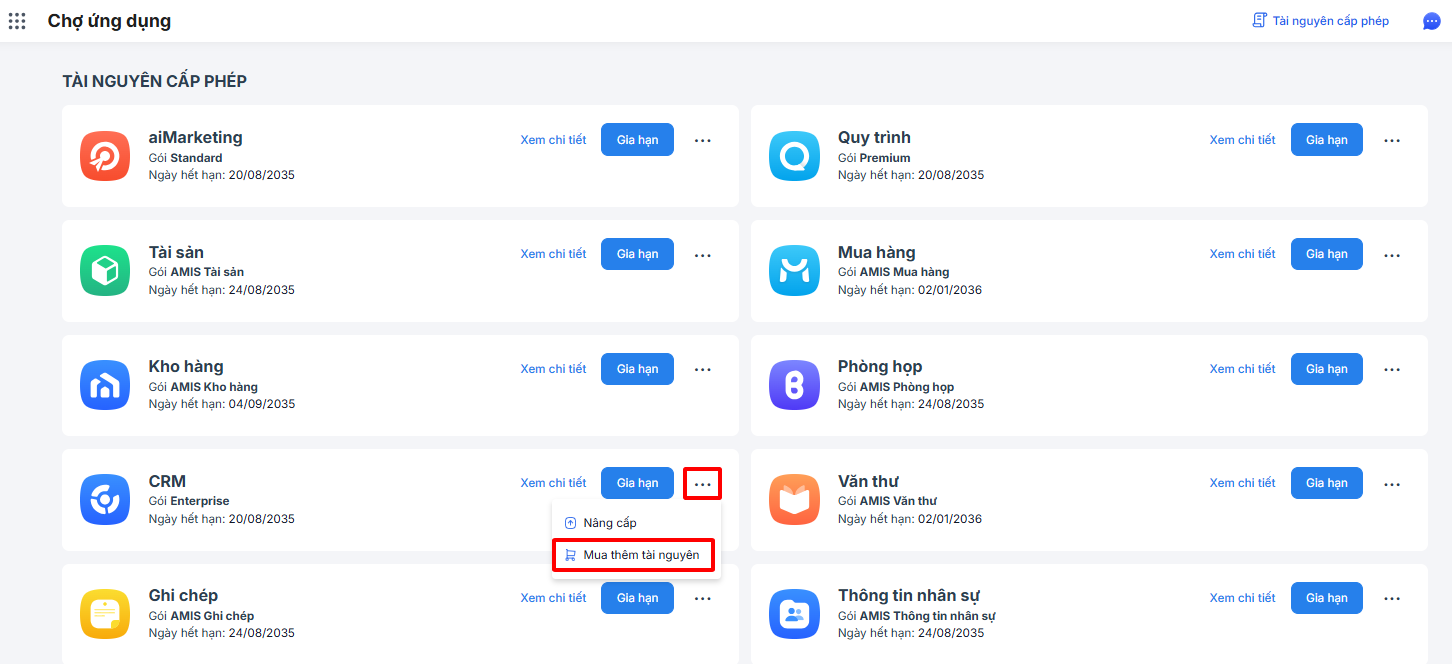Click the Ghi chép app icon

coord(105,614)
